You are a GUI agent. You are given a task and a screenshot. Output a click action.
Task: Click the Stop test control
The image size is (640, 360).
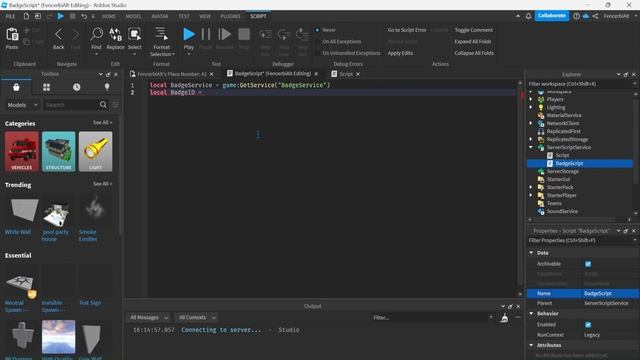[244, 34]
